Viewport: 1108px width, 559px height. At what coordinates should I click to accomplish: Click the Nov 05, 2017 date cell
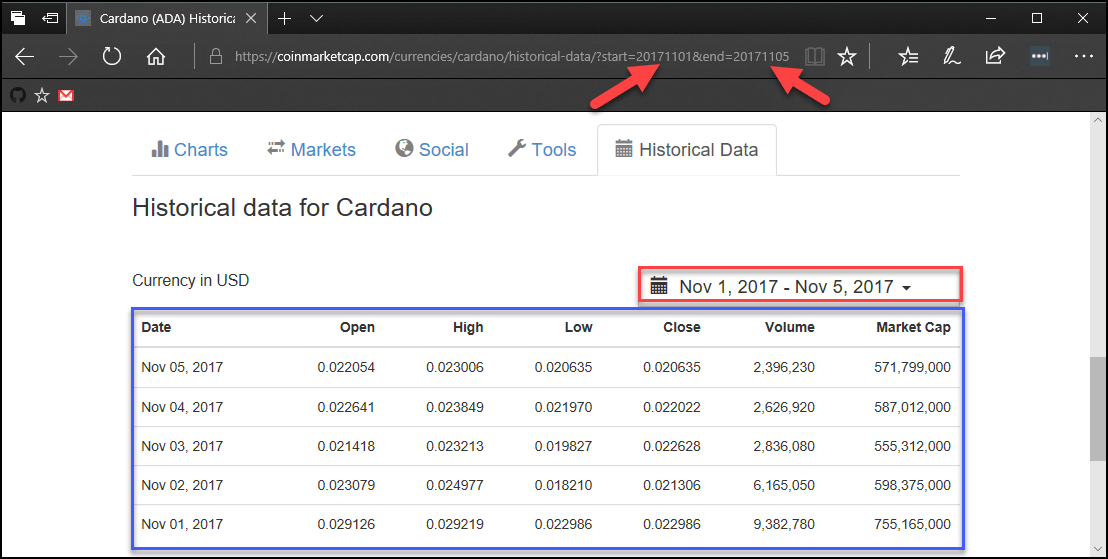(x=182, y=367)
